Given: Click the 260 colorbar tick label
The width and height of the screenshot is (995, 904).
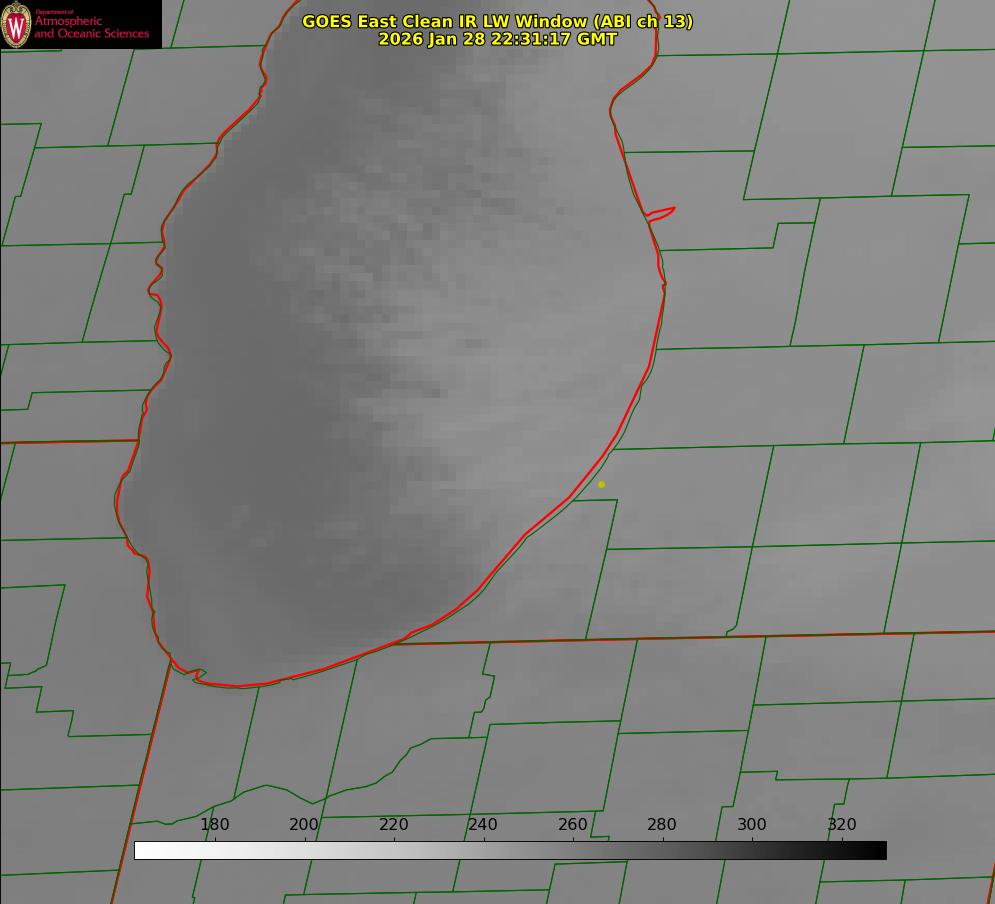Looking at the screenshot, I should coord(573,825).
